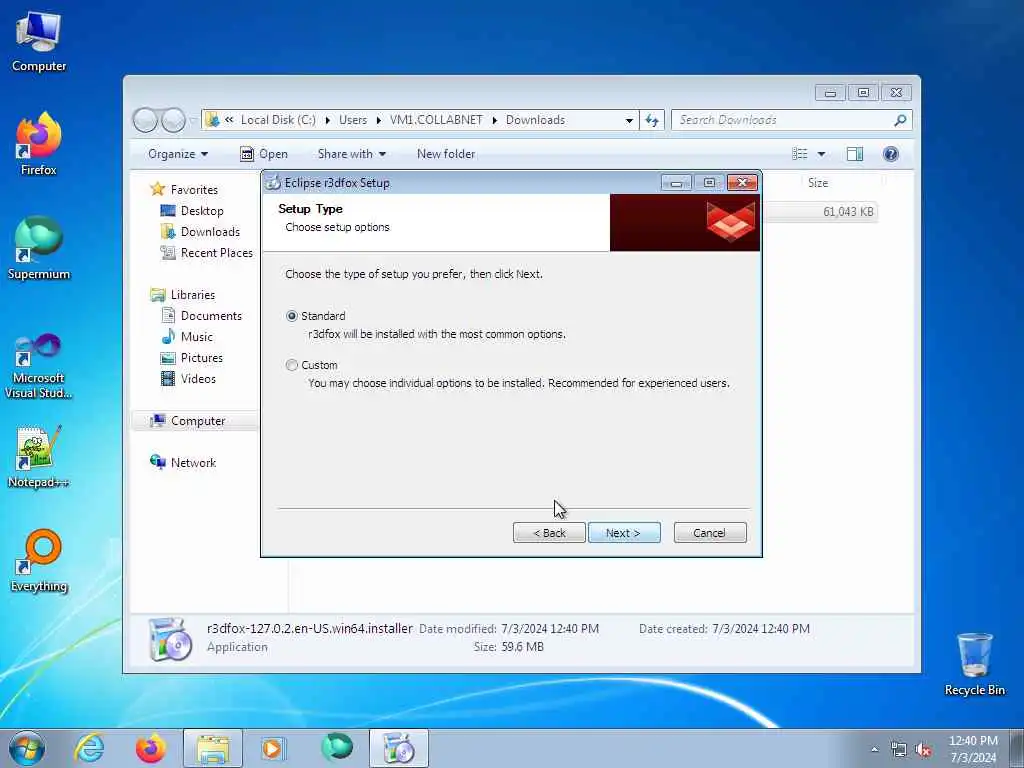Refresh the Downloads folder listing
Screen dimensions: 1024x768
[x=652, y=120]
